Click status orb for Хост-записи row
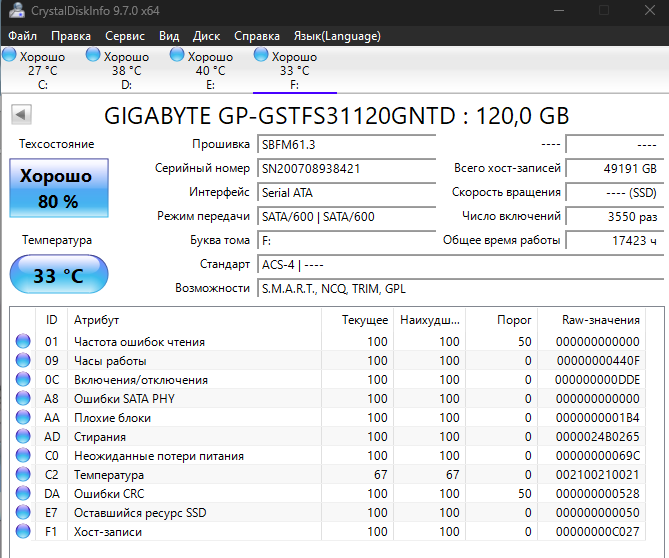This screenshot has width=669, height=558. [x=23, y=532]
